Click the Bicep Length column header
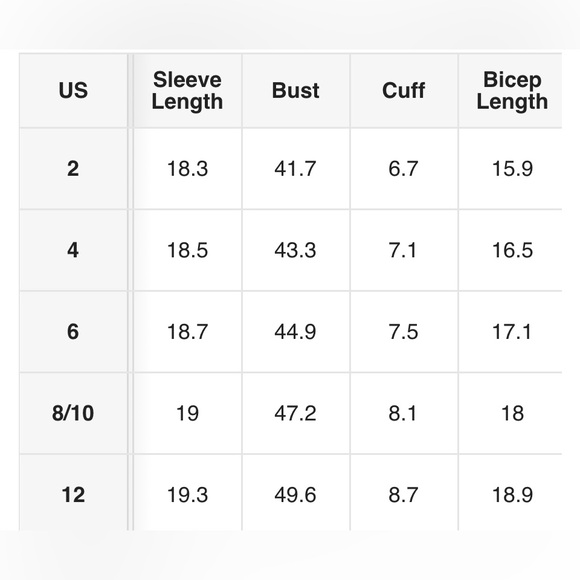 point(512,91)
